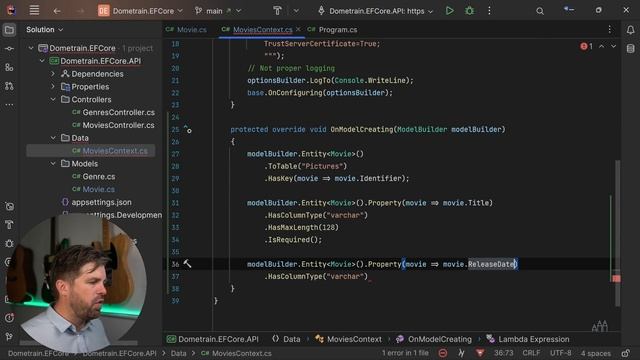640x360 pixels.
Task: Expand the Properties folder
Action: 53,87
